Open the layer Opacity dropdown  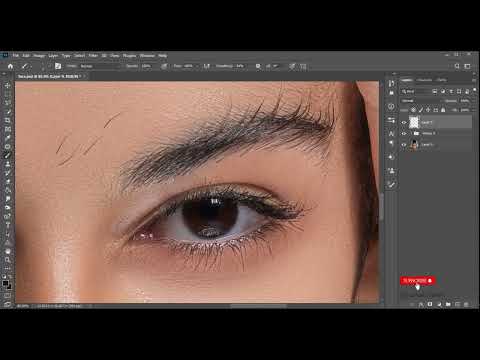[x=465, y=101]
